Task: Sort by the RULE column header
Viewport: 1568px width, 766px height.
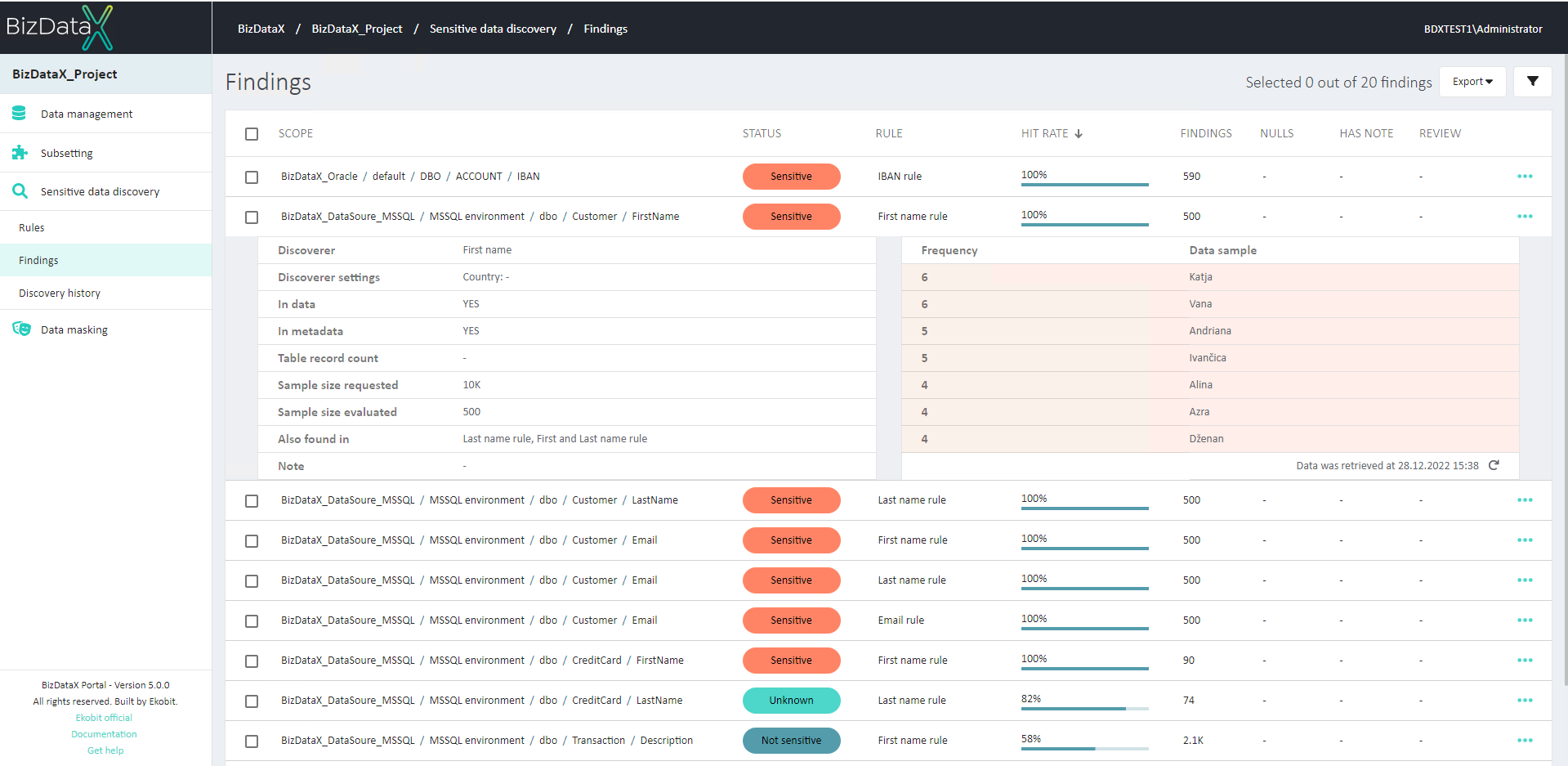Action: coord(889,134)
